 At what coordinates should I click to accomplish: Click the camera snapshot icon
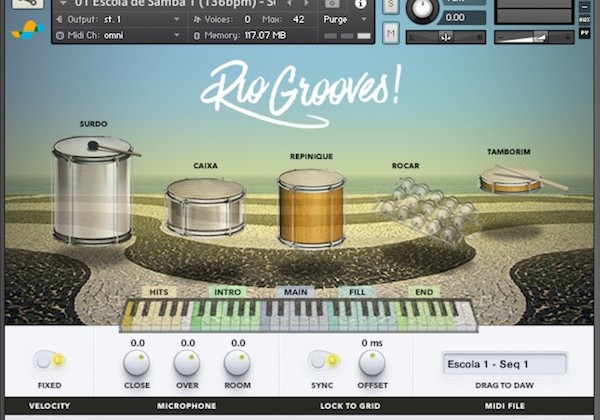coord(332,3)
